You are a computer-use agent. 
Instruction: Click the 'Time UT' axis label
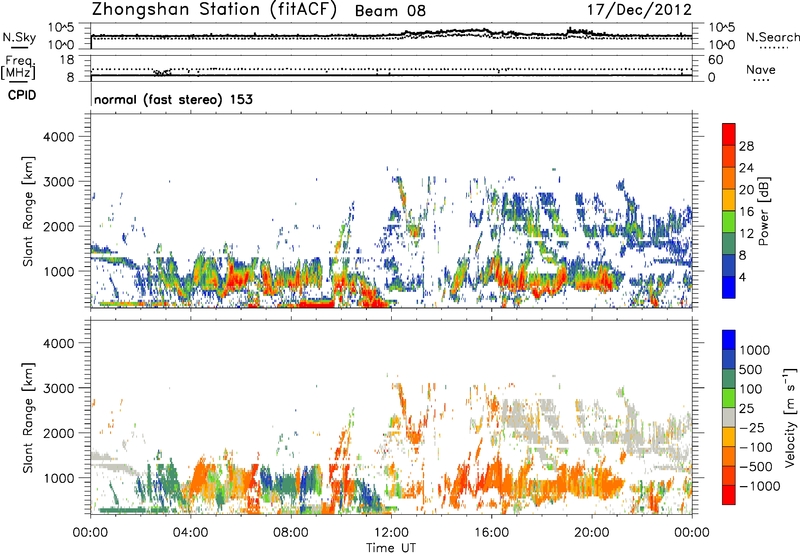391,548
